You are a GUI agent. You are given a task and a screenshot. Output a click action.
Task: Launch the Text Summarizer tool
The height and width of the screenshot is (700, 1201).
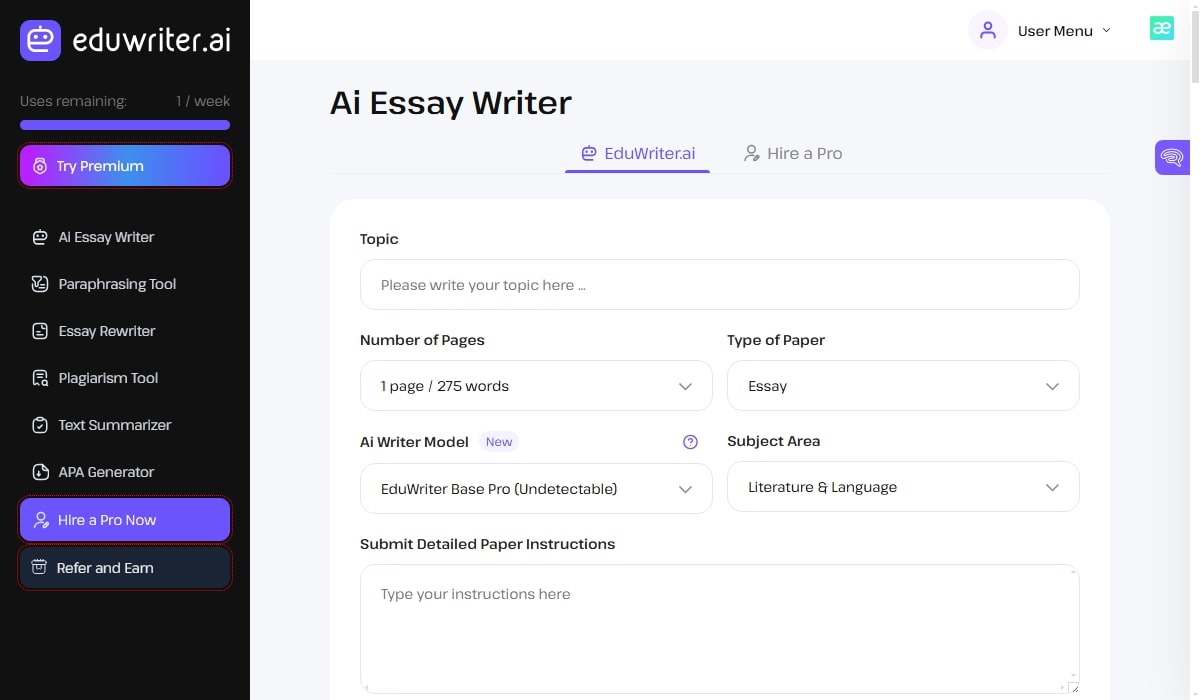pos(114,425)
